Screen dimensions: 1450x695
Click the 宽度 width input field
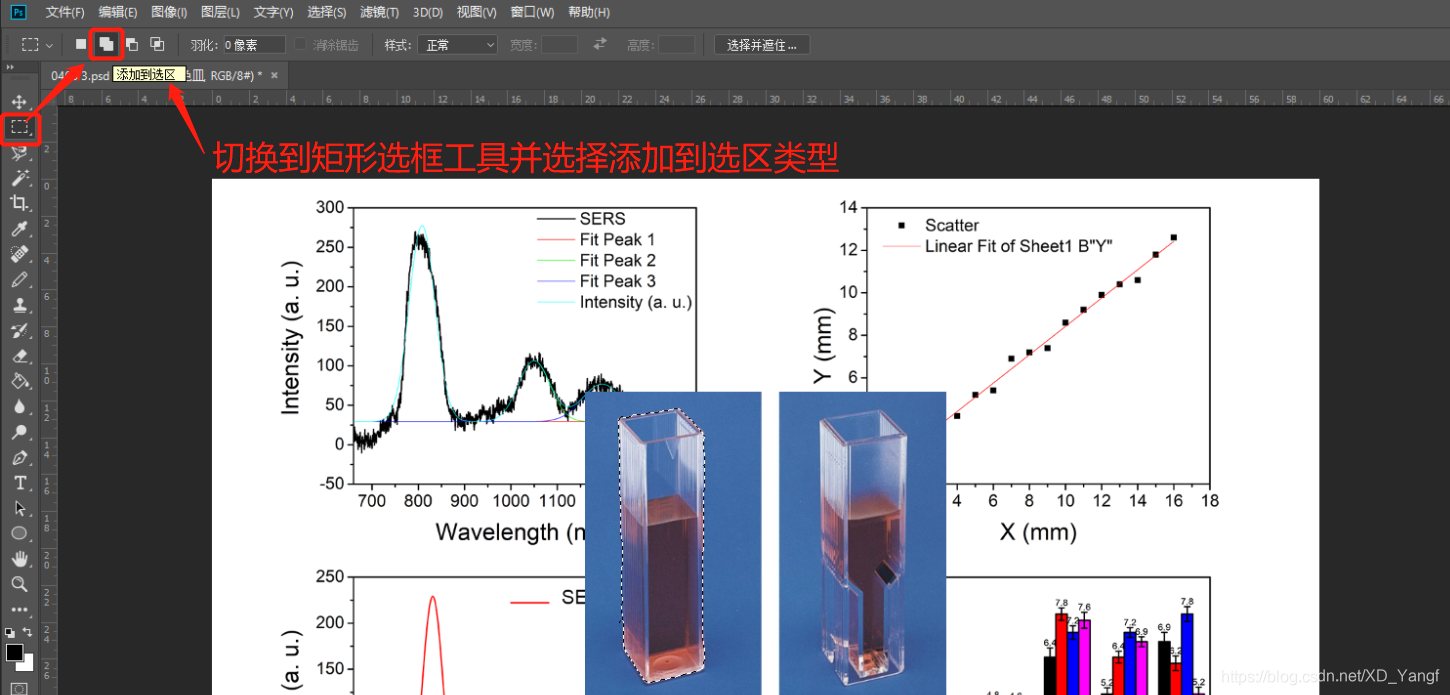(x=560, y=45)
